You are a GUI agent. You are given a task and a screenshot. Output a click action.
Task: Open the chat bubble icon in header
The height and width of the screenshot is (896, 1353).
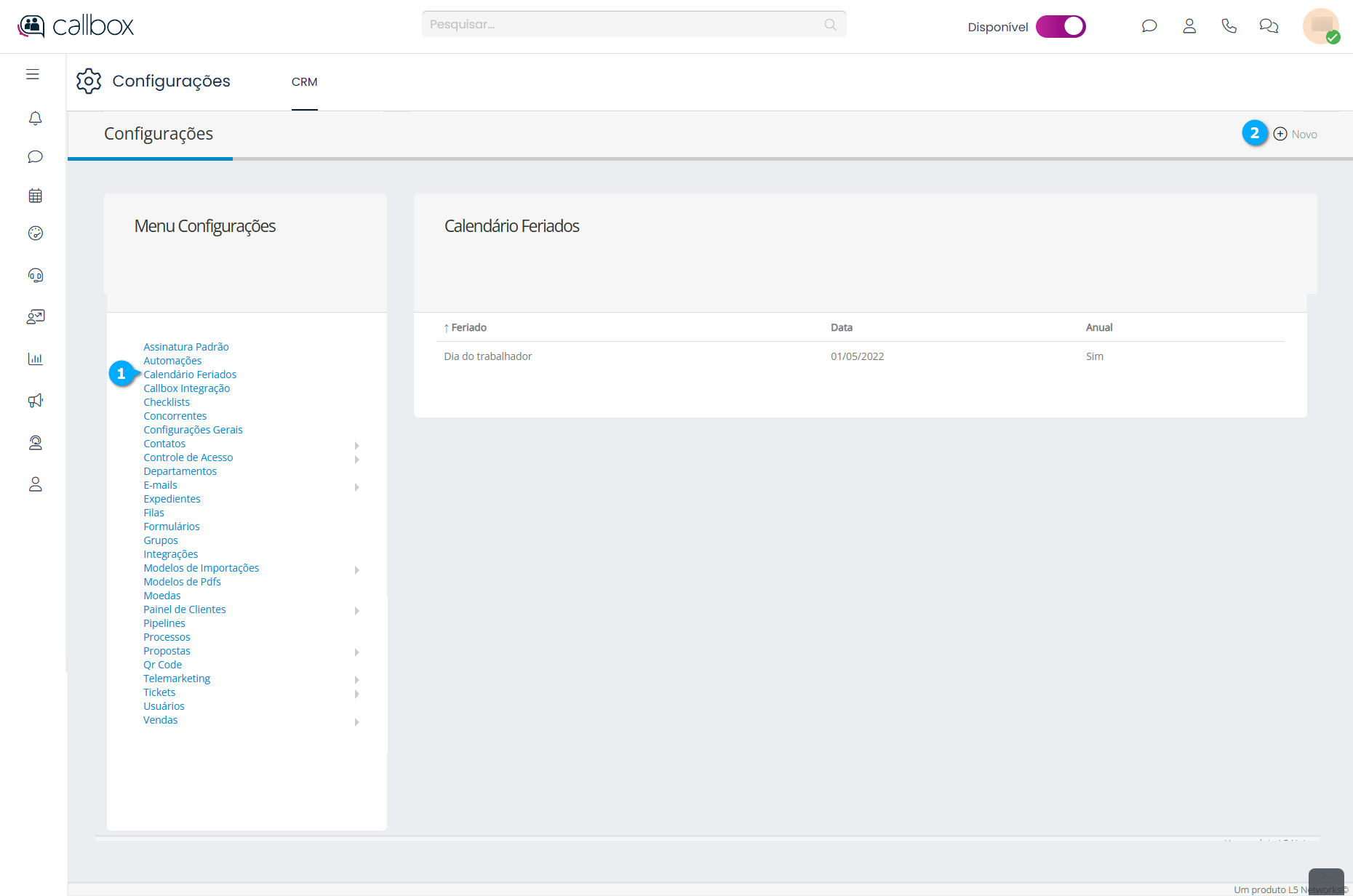pos(1149,26)
